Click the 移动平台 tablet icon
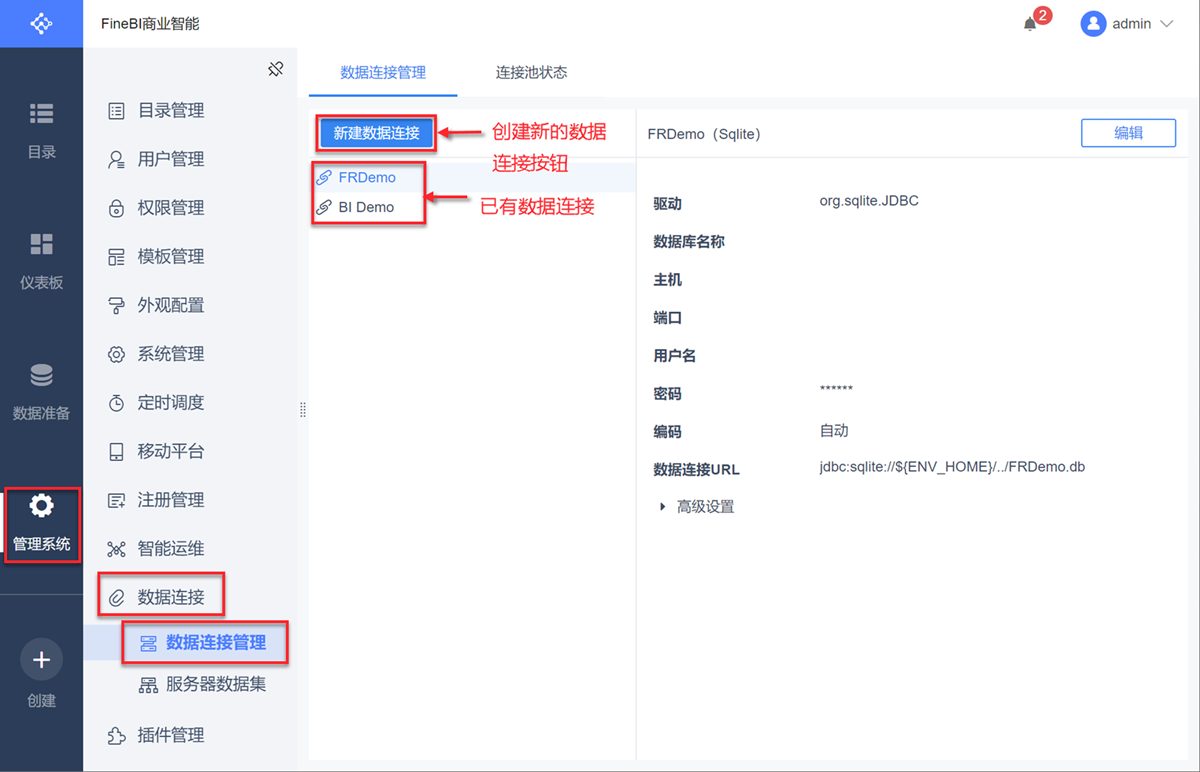The height and width of the screenshot is (772, 1200). [117, 452]
